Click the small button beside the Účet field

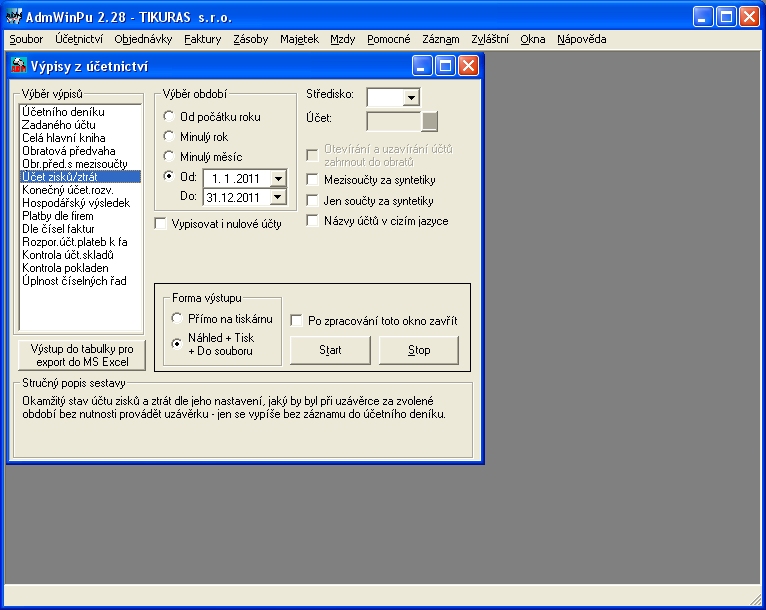pyautogui.click(x=429, y=121)
